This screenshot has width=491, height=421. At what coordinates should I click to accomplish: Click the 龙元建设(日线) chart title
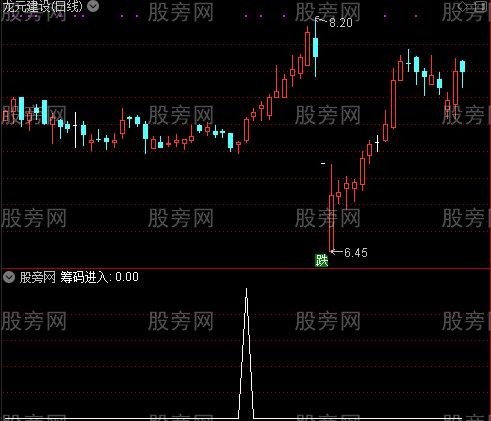pos(42,7)
